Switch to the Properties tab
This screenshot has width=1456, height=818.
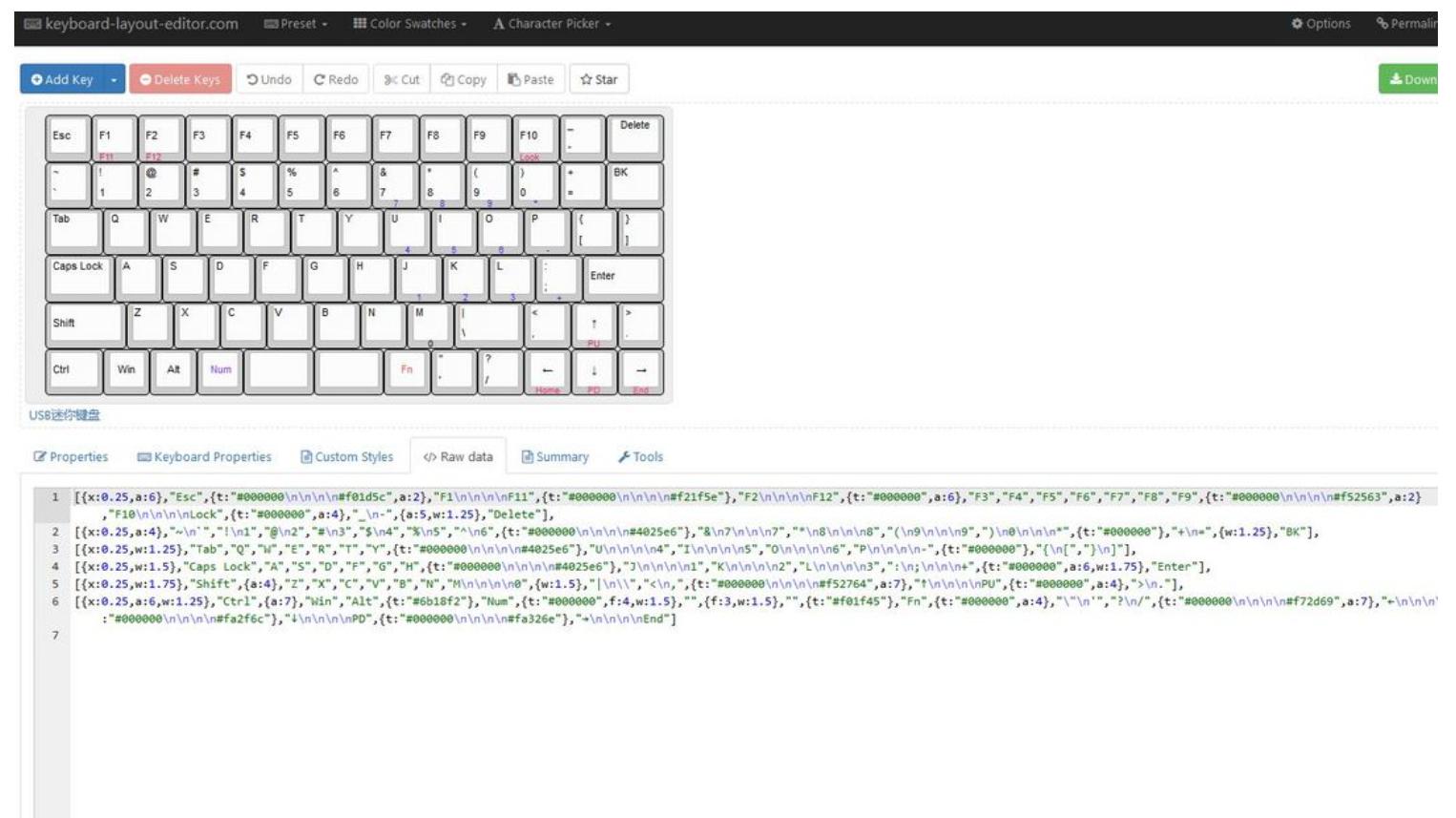71,457
